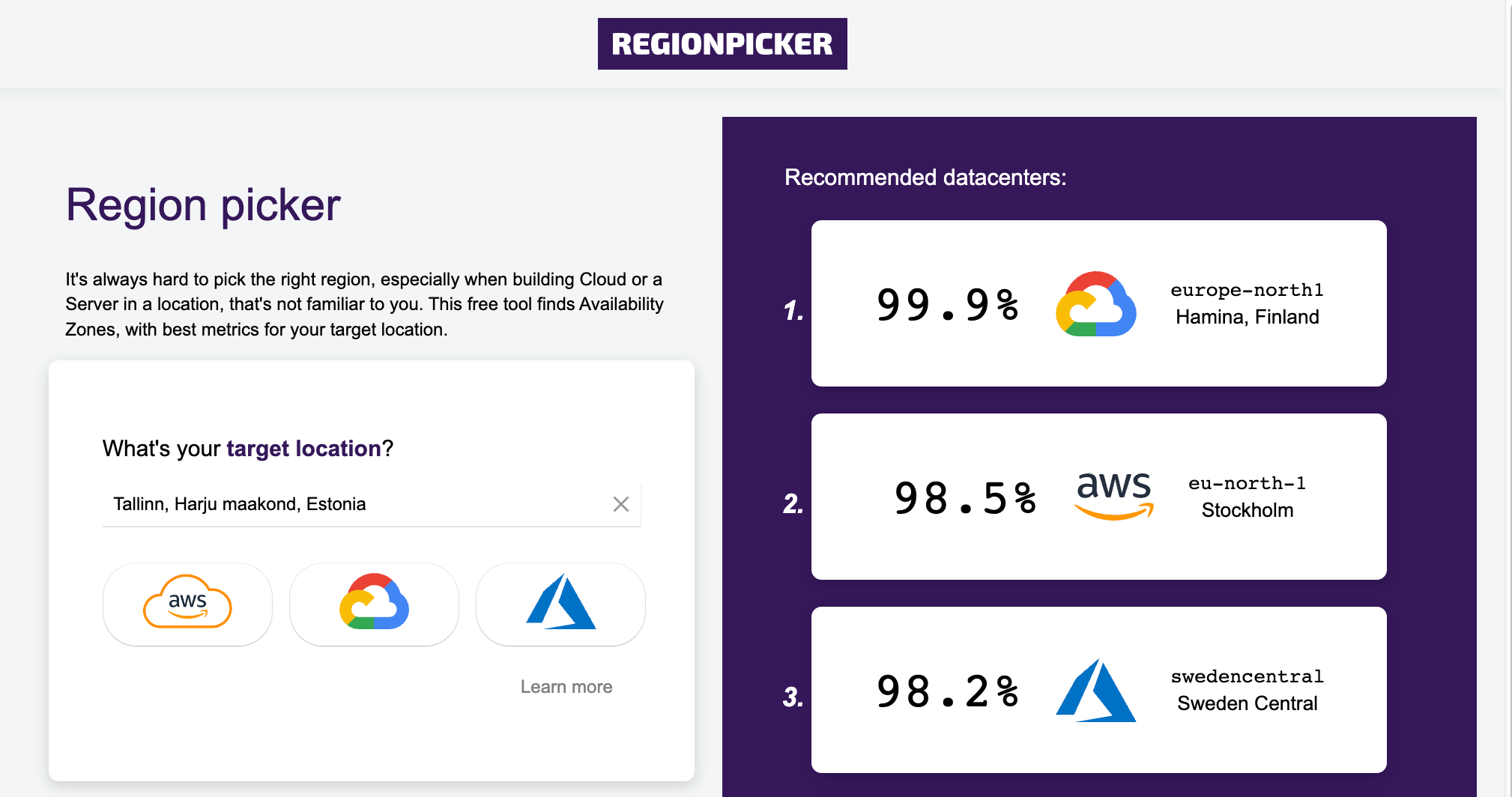Select the Microsoft Azure provider icon
The width and height of the screenshot is (1512, 797).
tap(560, 604)
